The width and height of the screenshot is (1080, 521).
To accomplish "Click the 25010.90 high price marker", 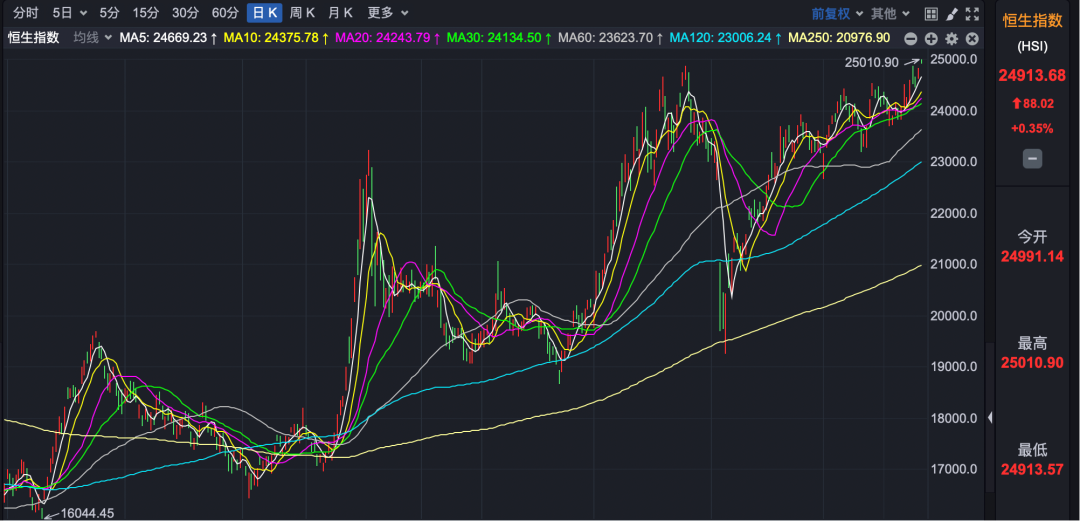I will click(x=871, y=63).
